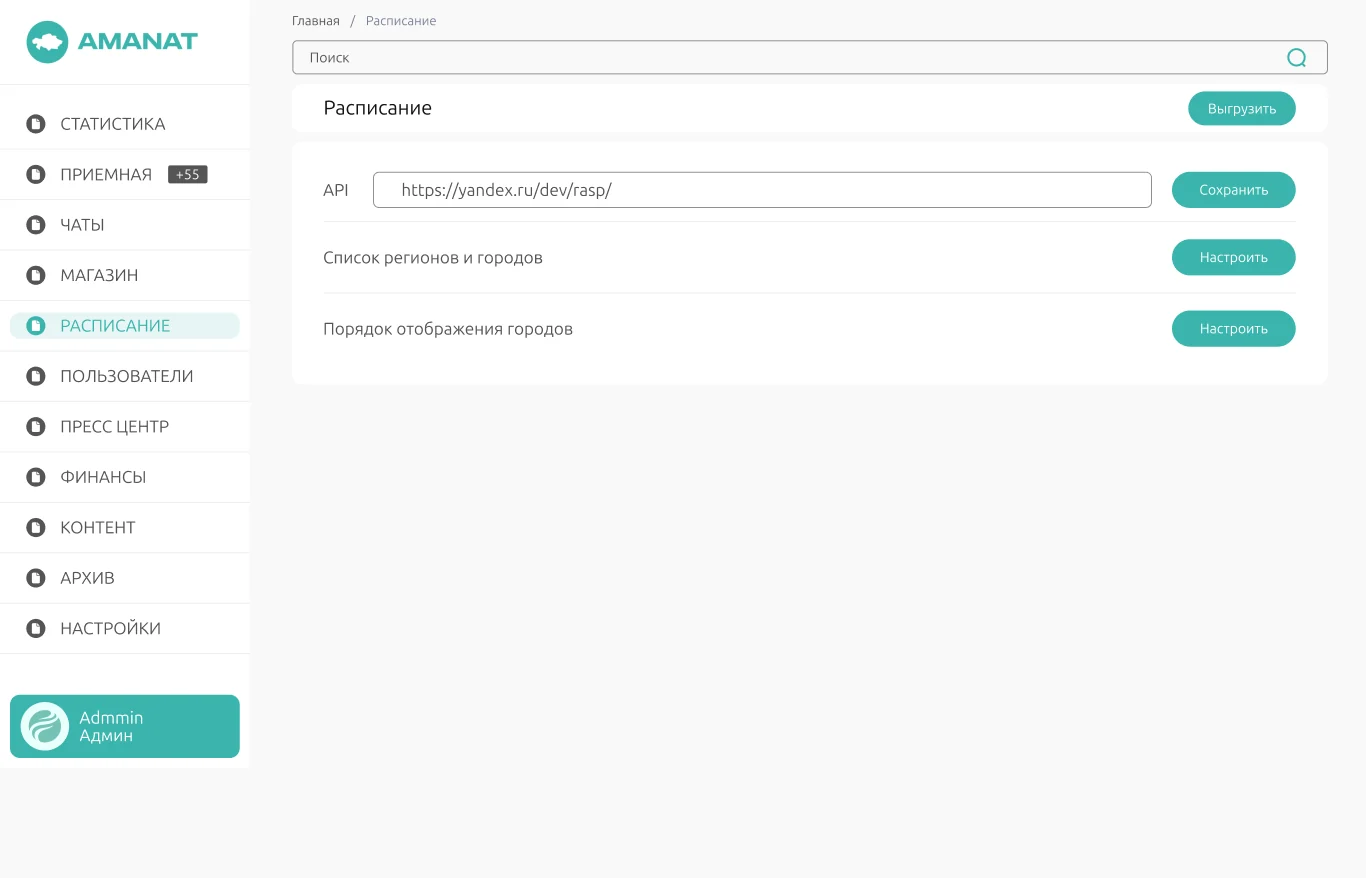
Task: Click the AMANAT turtle logo icon
Action: tap(47, 42)
